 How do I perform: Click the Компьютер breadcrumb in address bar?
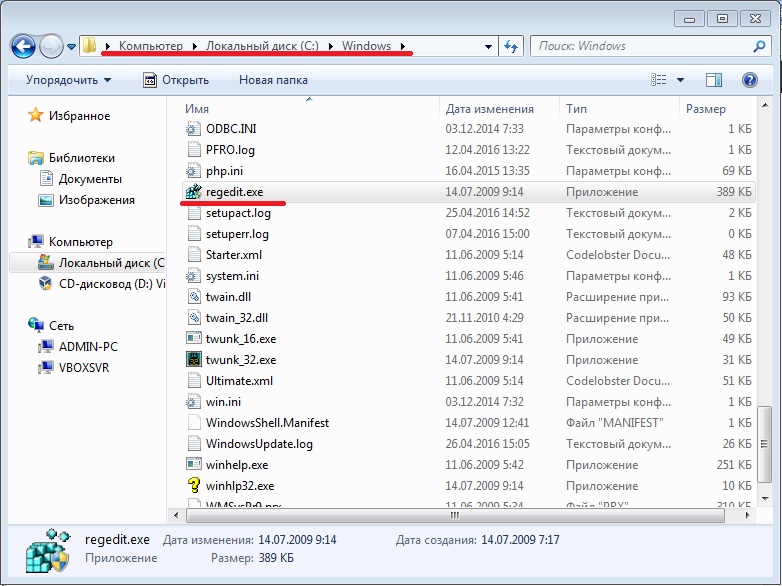coord(151,46)
